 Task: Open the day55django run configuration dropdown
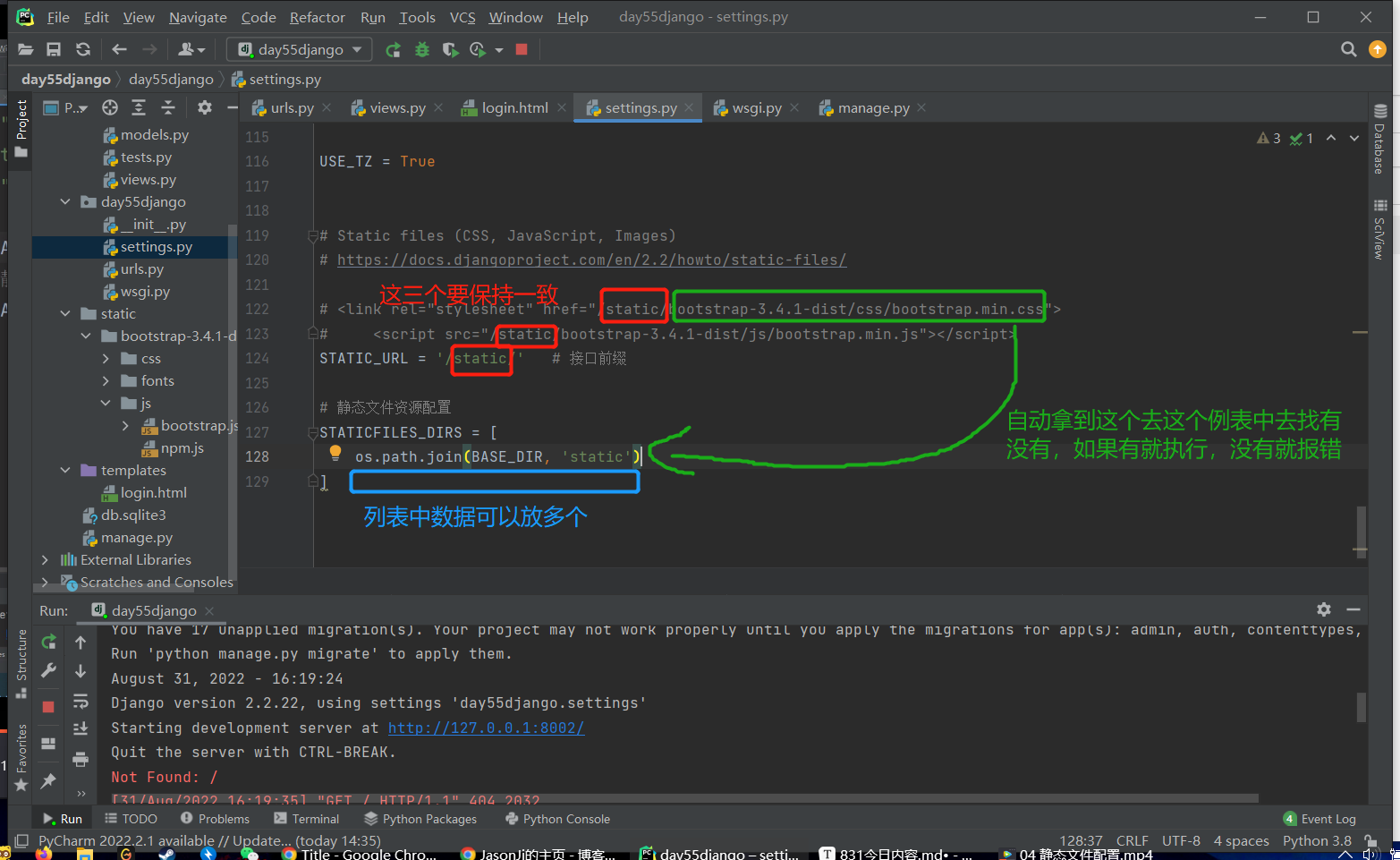click(300, 49)
